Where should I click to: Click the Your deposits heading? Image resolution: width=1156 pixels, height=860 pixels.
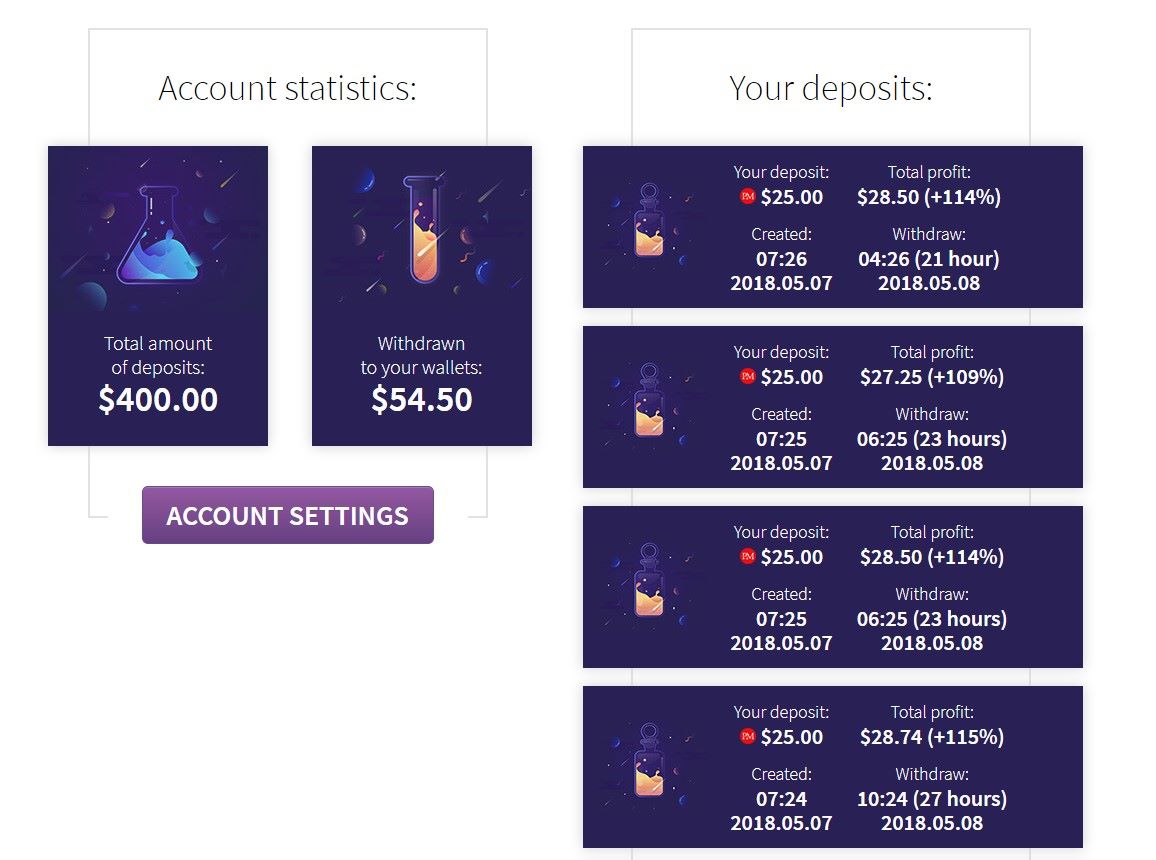click(x=831, y=88)
